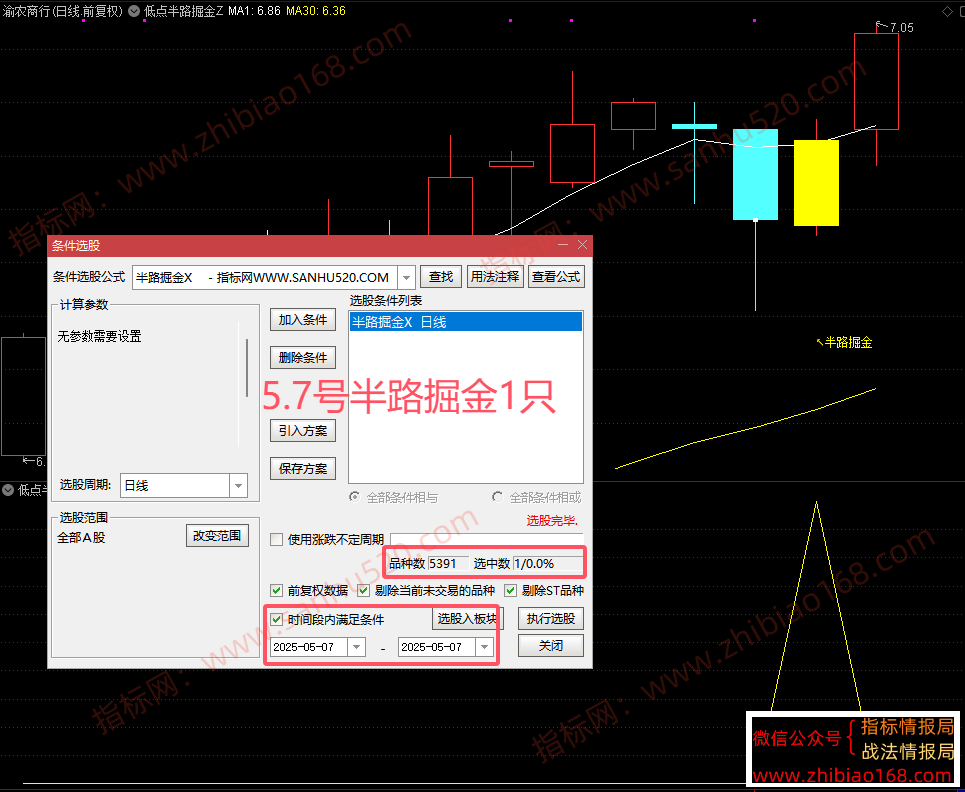Click the 删除条件 button

click(x=303, y=358)
